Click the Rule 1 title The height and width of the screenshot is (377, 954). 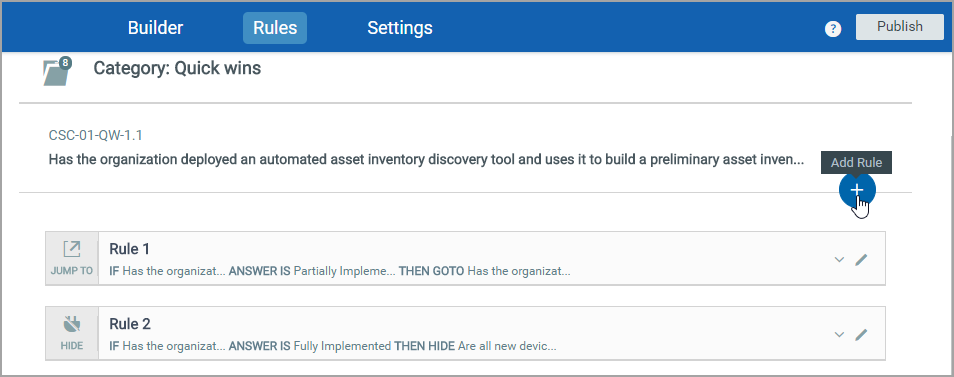(130, 249)
